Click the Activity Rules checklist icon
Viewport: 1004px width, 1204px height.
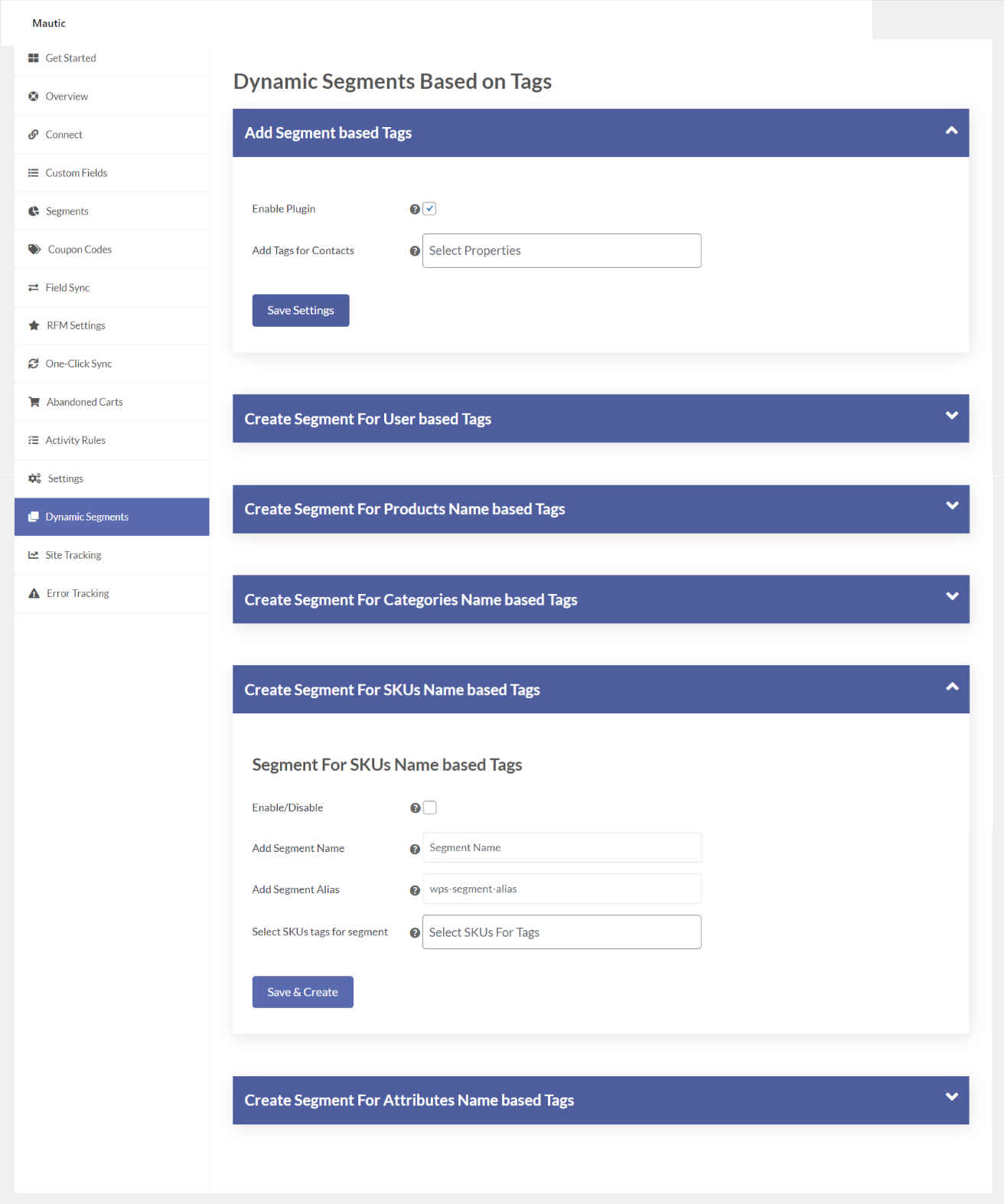coord(33,440)
